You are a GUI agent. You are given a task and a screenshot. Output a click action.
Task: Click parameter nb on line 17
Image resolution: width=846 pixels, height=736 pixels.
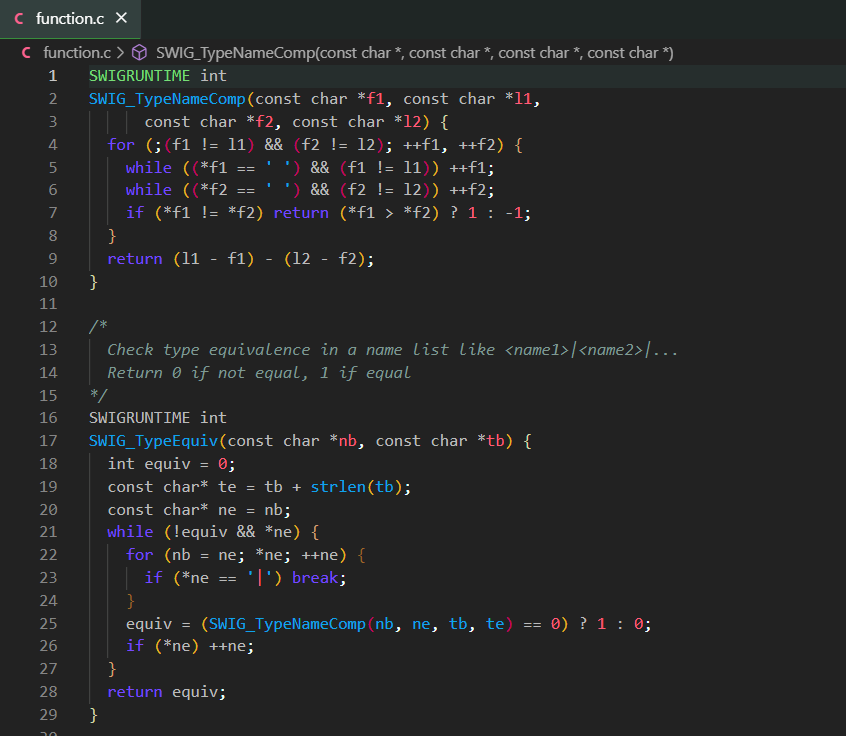click(347, 441)
